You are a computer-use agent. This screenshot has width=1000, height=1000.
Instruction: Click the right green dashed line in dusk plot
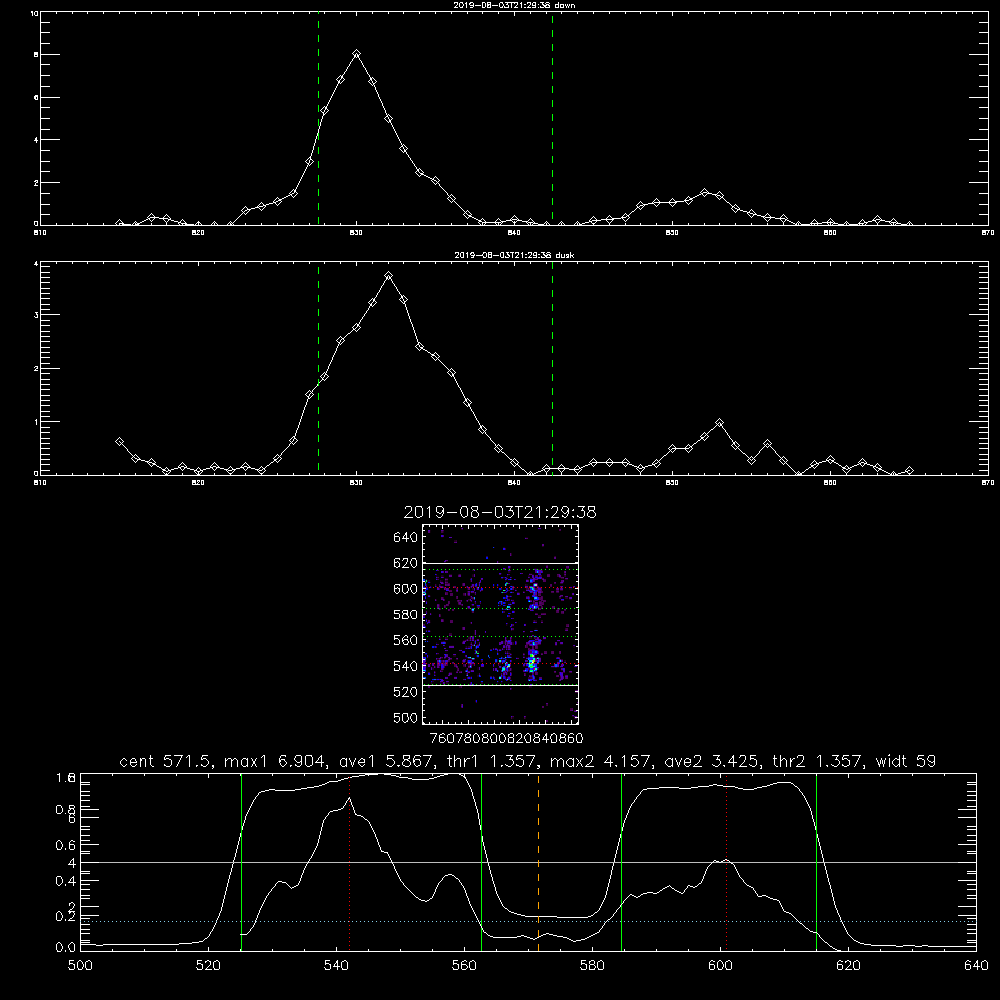tap(552, 368)
